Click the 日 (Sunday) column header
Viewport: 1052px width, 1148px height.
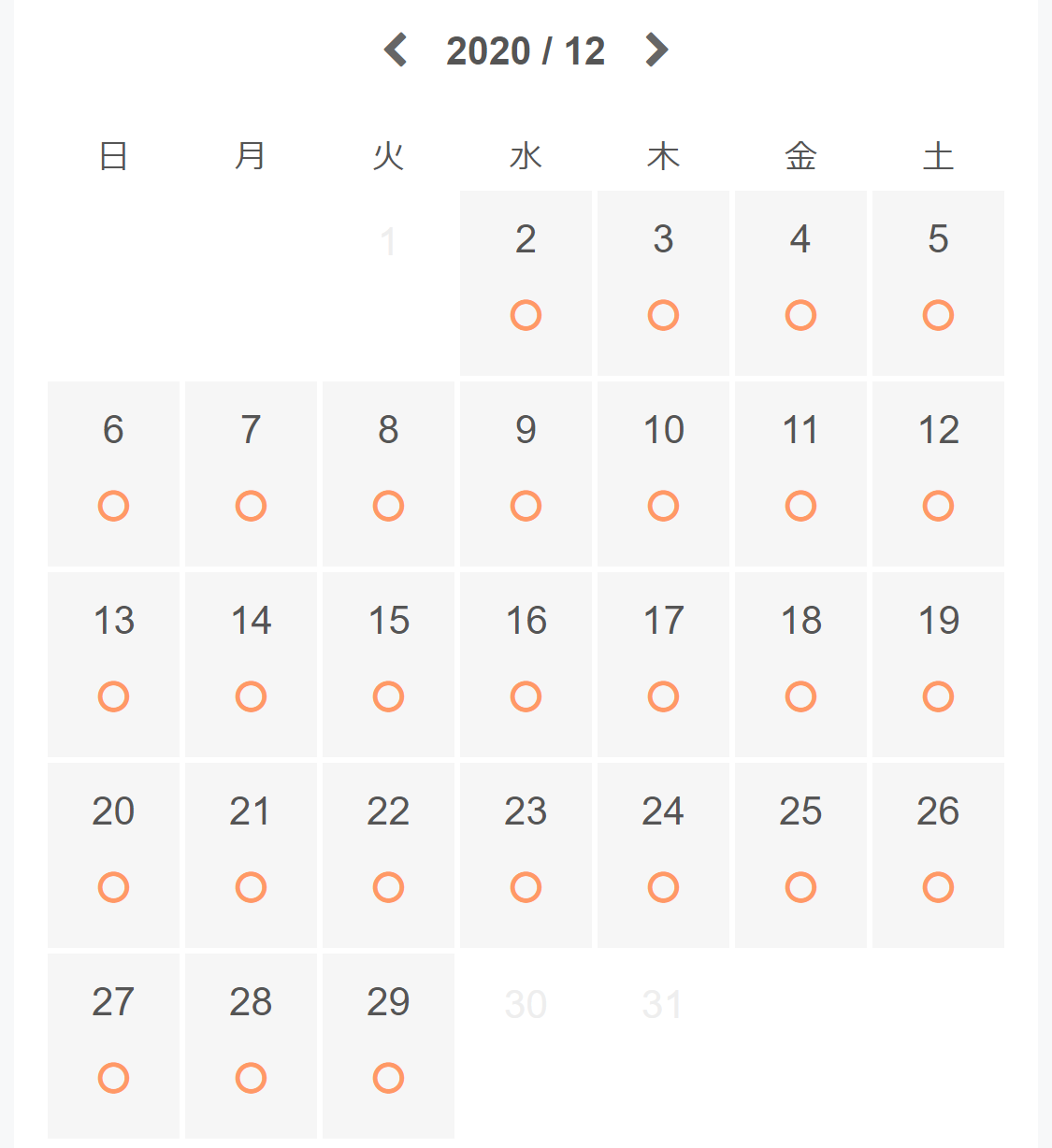click(x=113, y=156)
